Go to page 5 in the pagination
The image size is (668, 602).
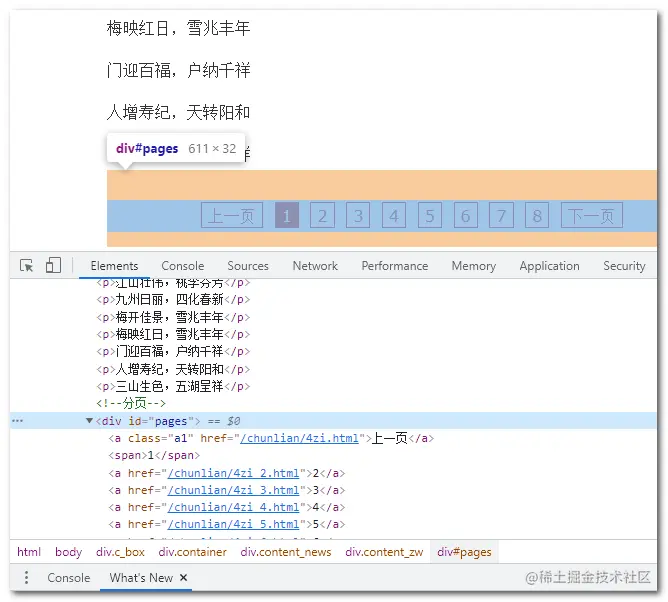(430, 216)
